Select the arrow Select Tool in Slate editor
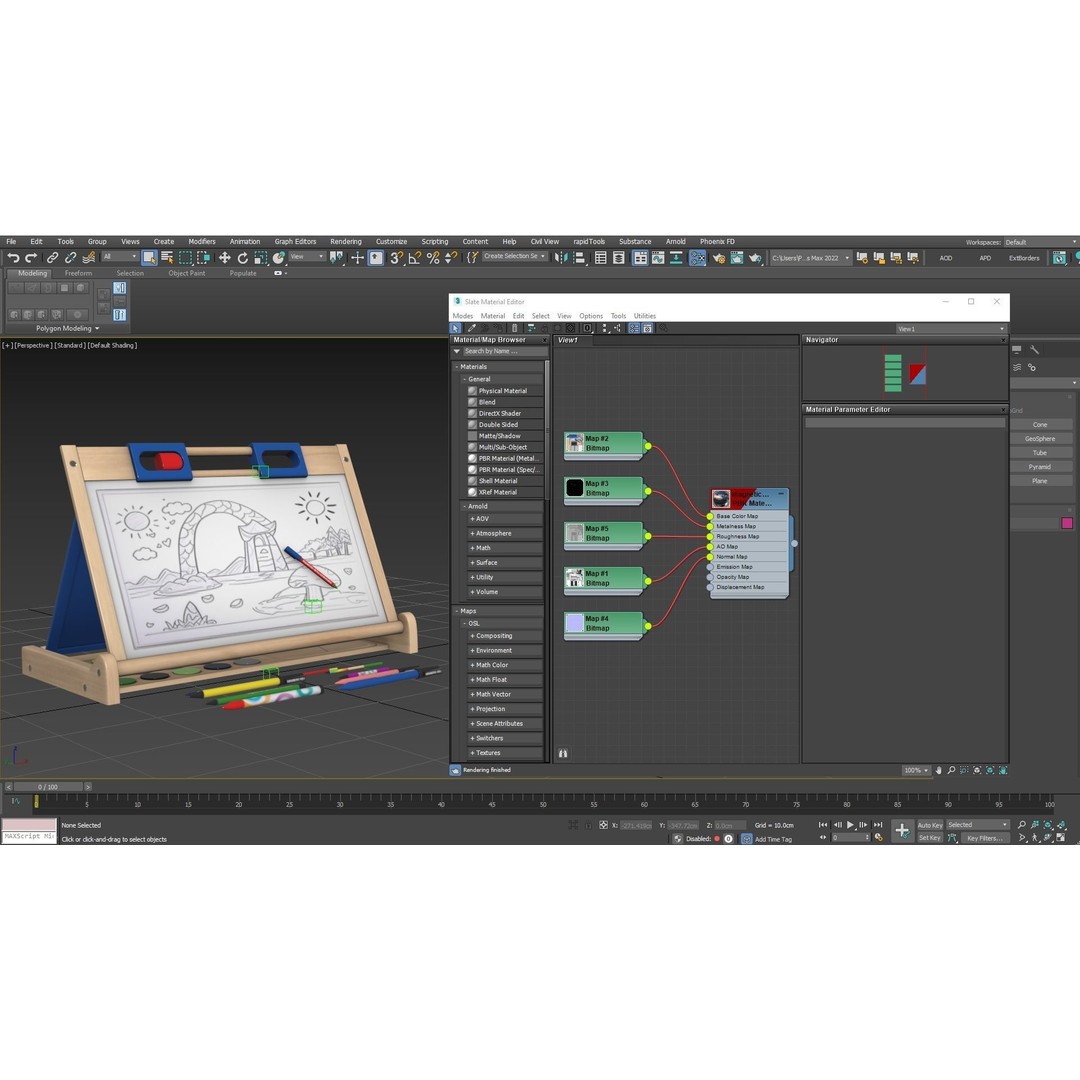1080x1080 pixels. coord(455,329)
